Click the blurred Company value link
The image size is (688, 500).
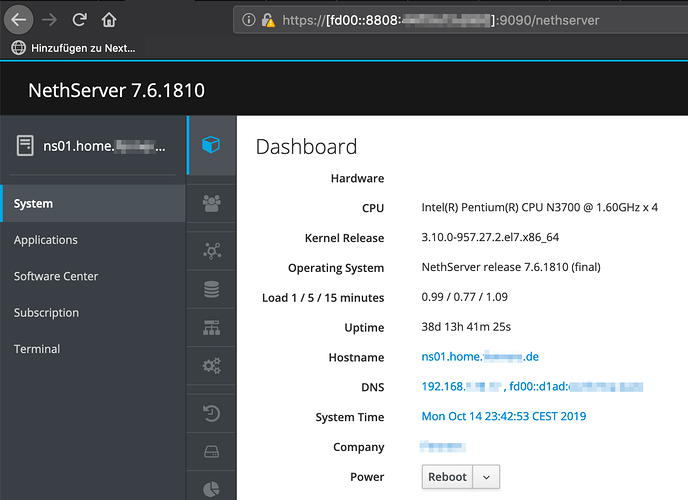pos(442,446)
